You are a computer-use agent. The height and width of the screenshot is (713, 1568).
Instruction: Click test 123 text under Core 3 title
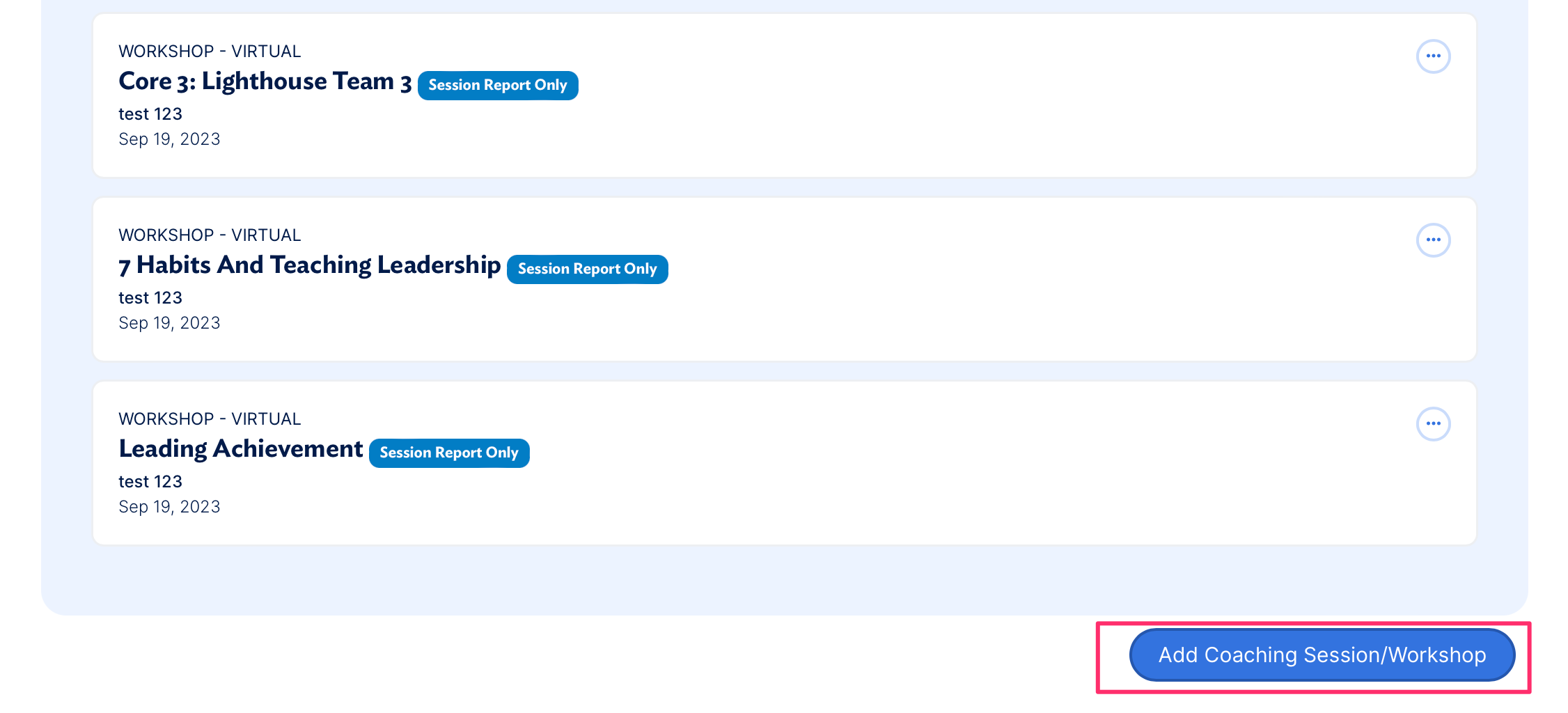click(x=150, y=114)
